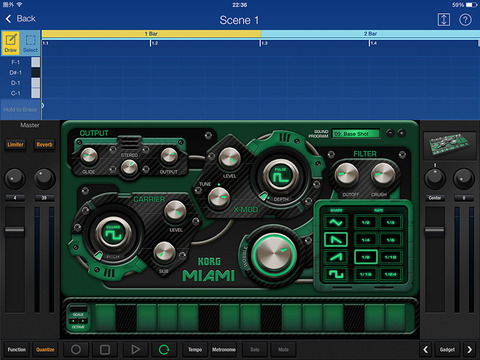Select the 1 Bar tab

pos(151,33)
